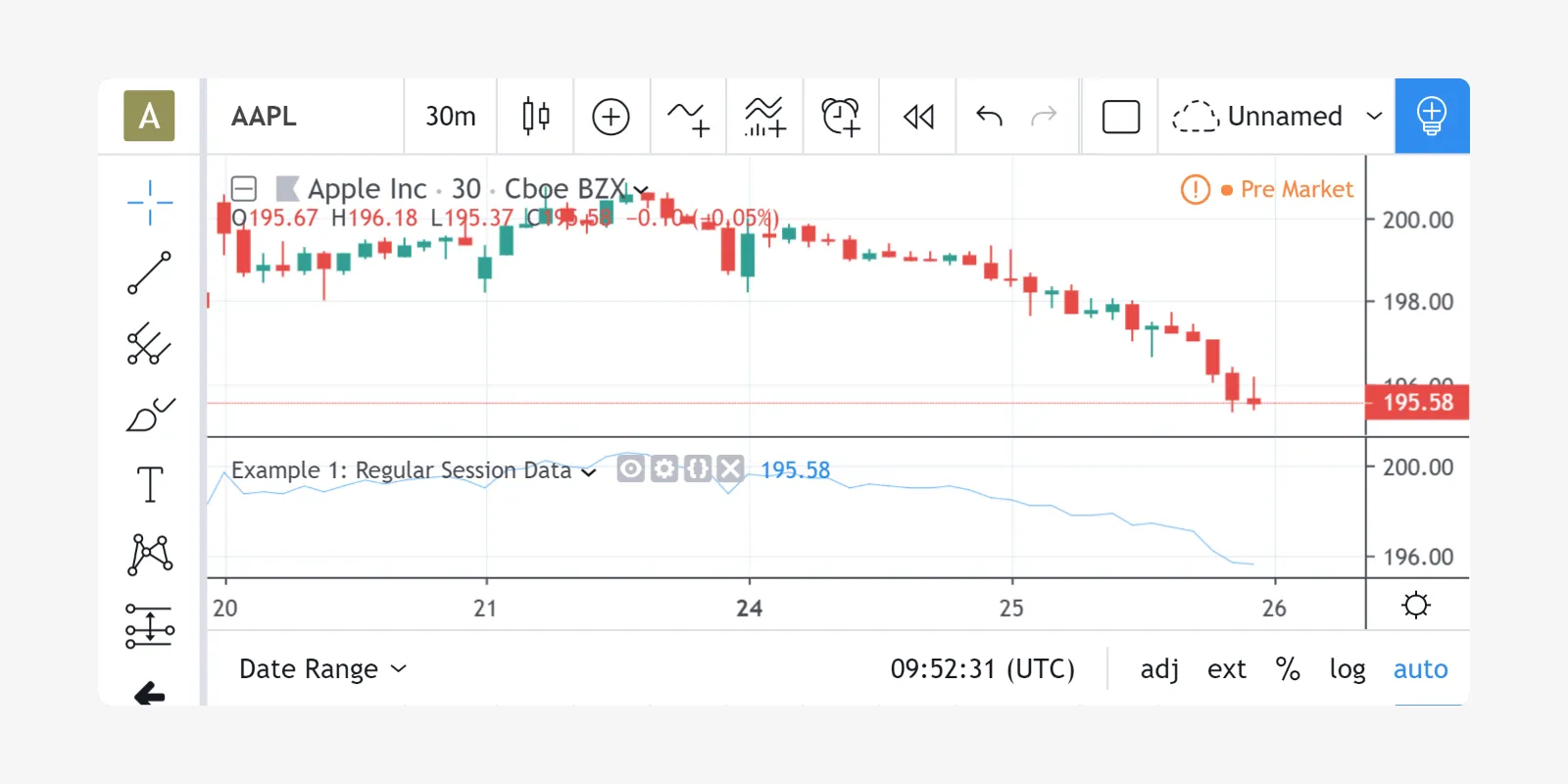1568x784 pixels.
Task: Open the chart patterns tool
Action: pos(150,555)
